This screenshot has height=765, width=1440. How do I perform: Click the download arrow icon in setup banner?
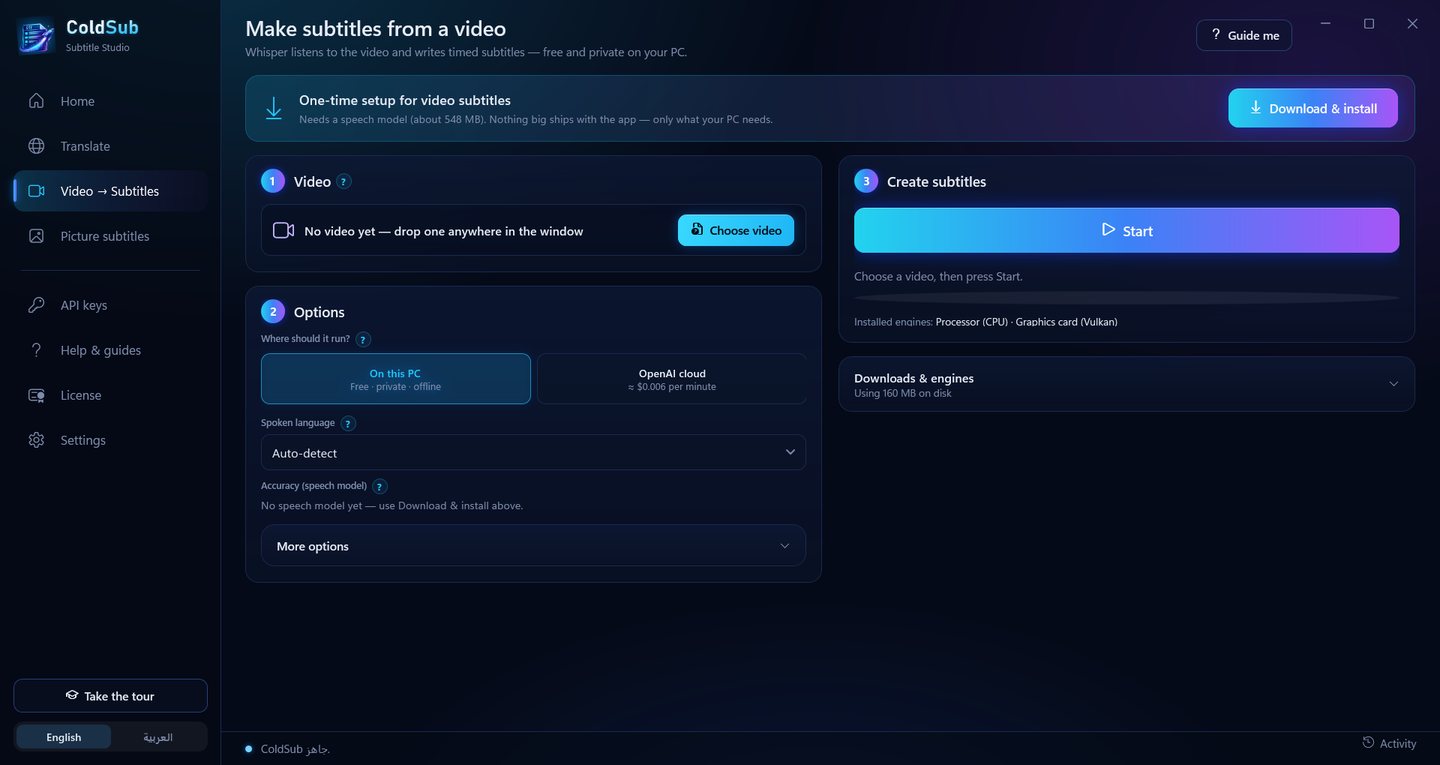273,108
